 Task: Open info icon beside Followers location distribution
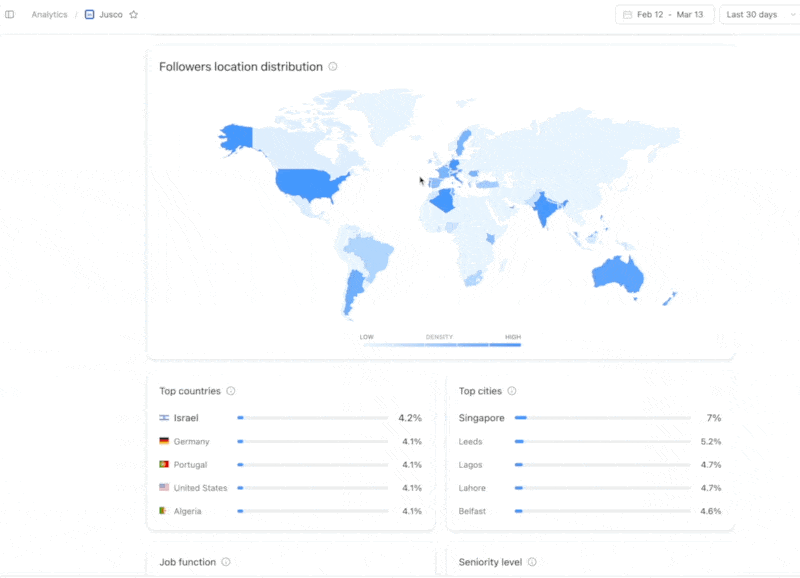[333, 67]
